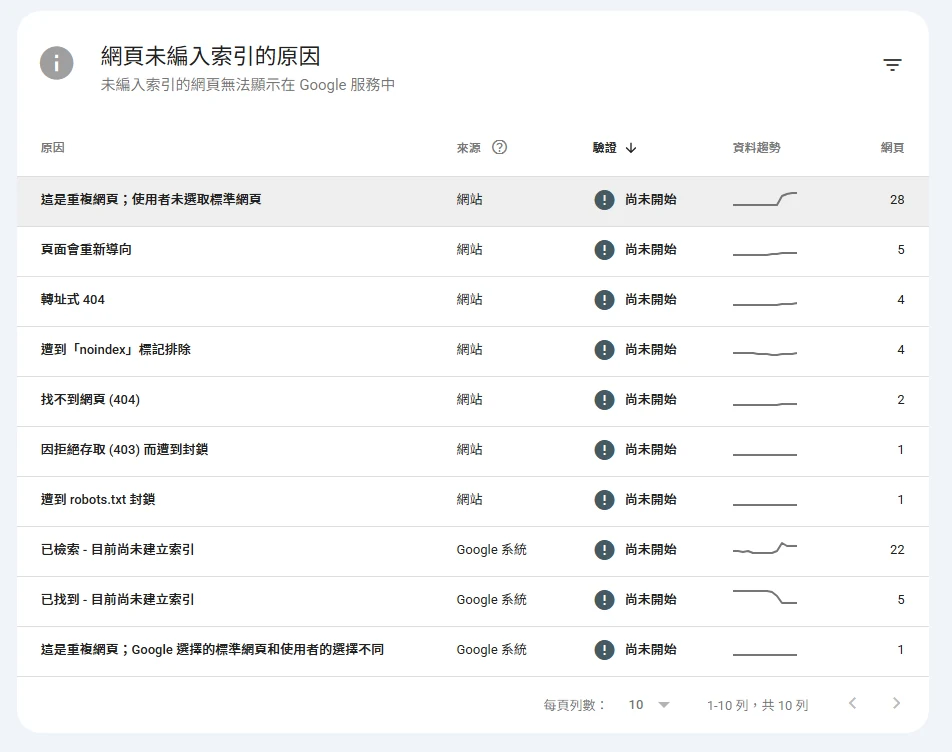
Task: Go to previous page arrow
Action: [x=852, y=703]
